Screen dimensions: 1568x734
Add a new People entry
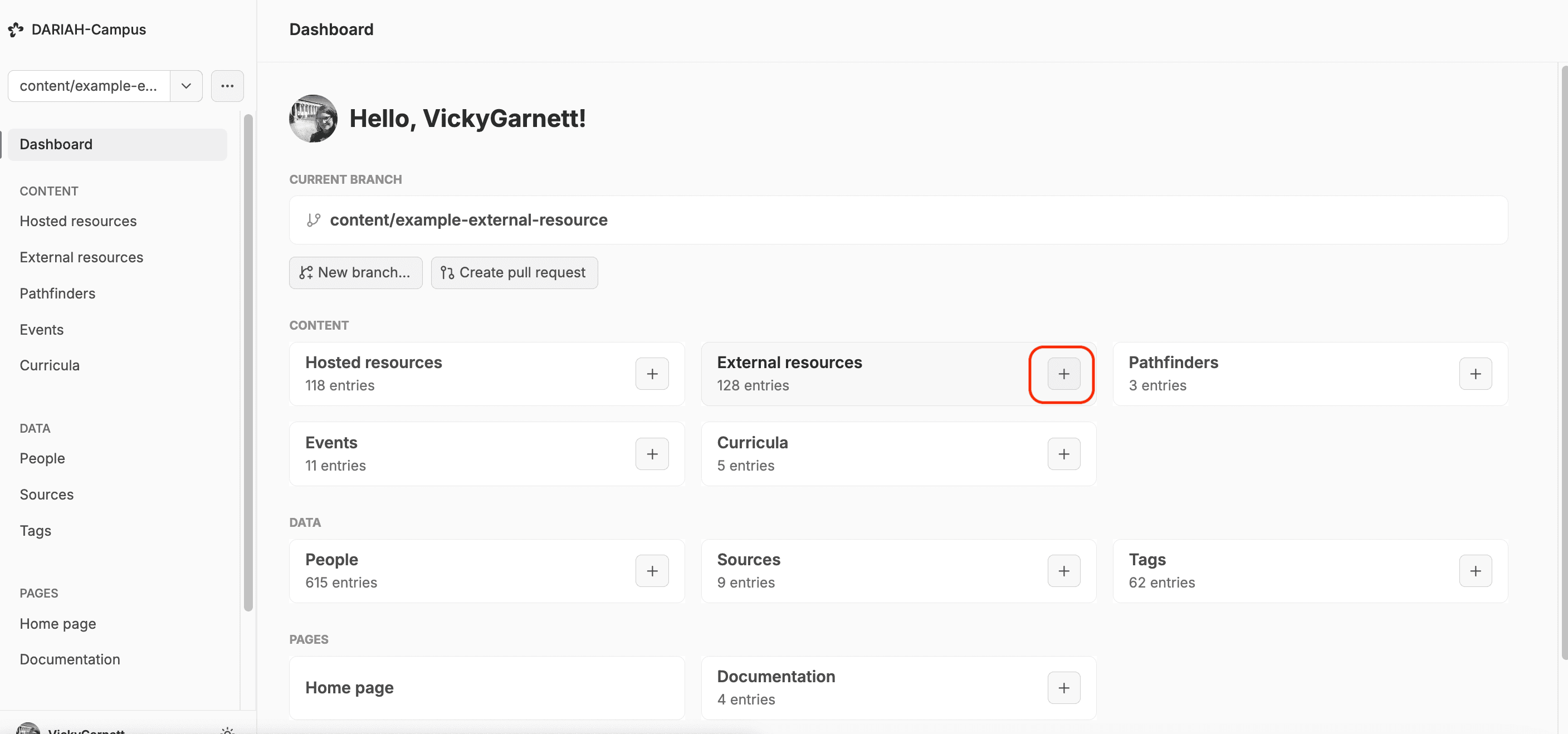(652, 571)
